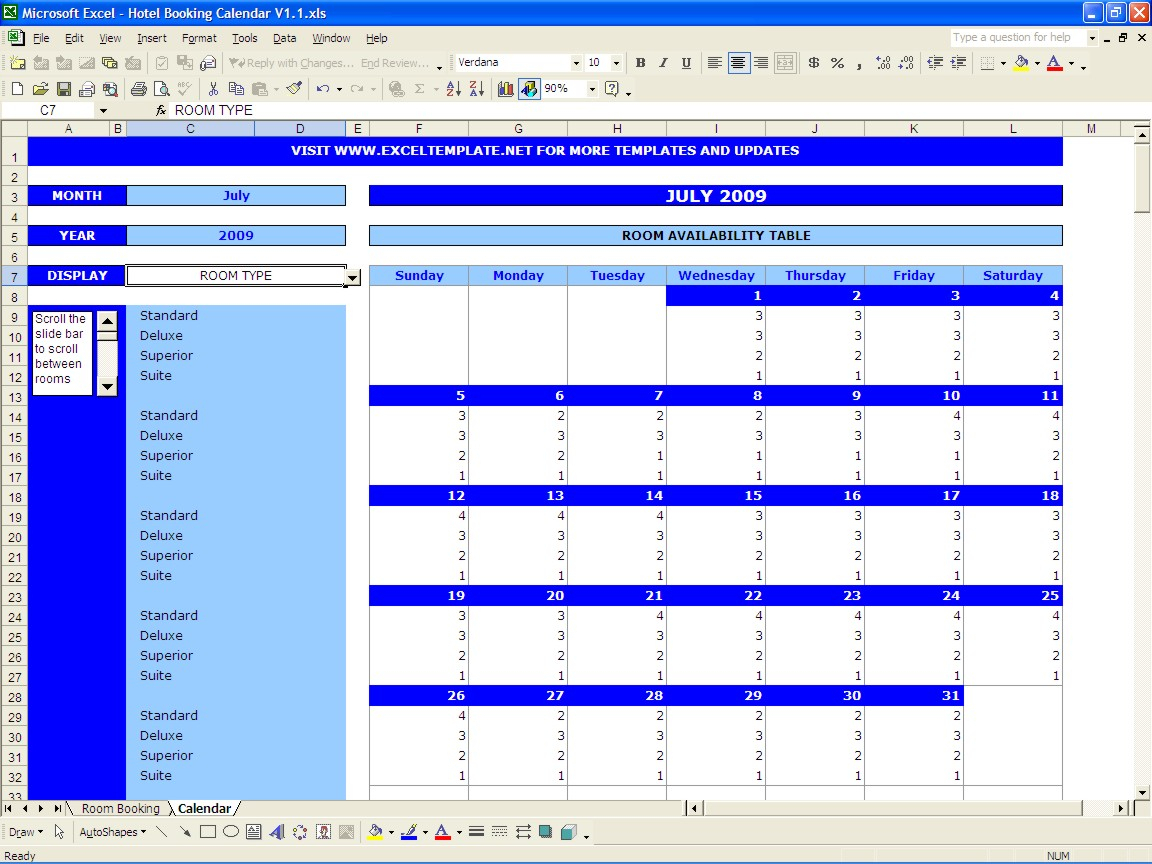This screenshot has height=864, width=1152.
Task: Click the down arrow of room scroll bar
Action: pos(107,386)
